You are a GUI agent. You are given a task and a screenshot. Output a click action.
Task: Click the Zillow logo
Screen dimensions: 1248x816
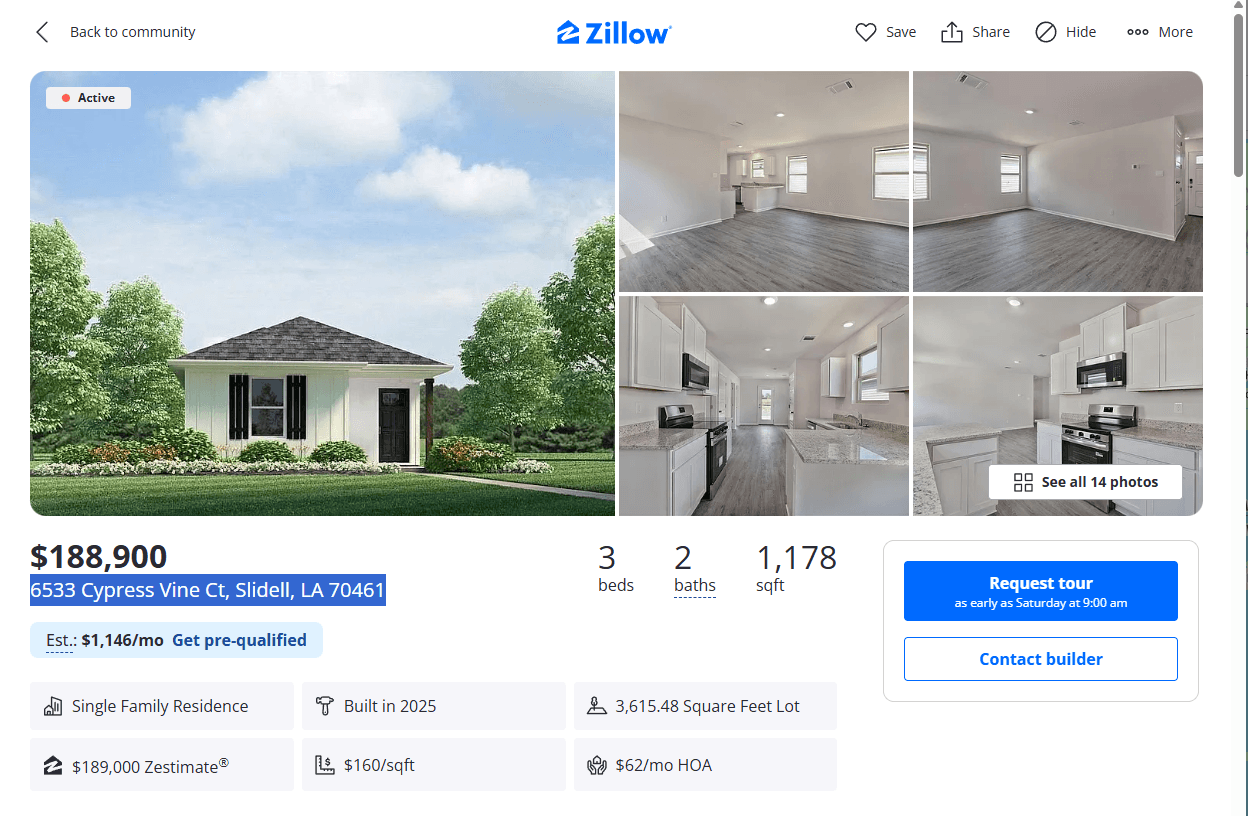614,32
